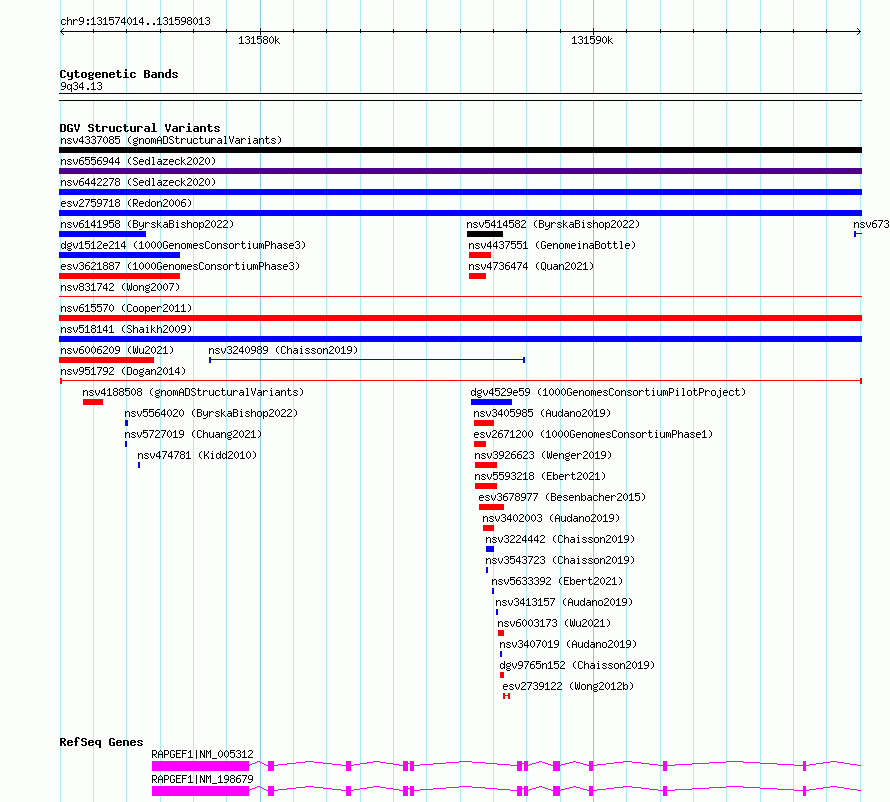Click the nsv6442278 (Sedlazeck2020) label
890x802 pixels.
tap(138, 182)
